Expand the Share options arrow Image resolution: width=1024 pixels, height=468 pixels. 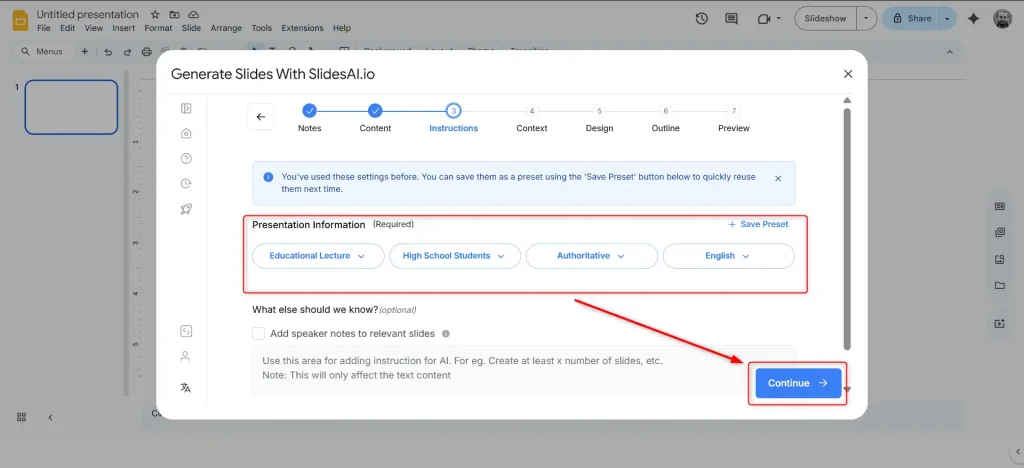coord(947,19)
